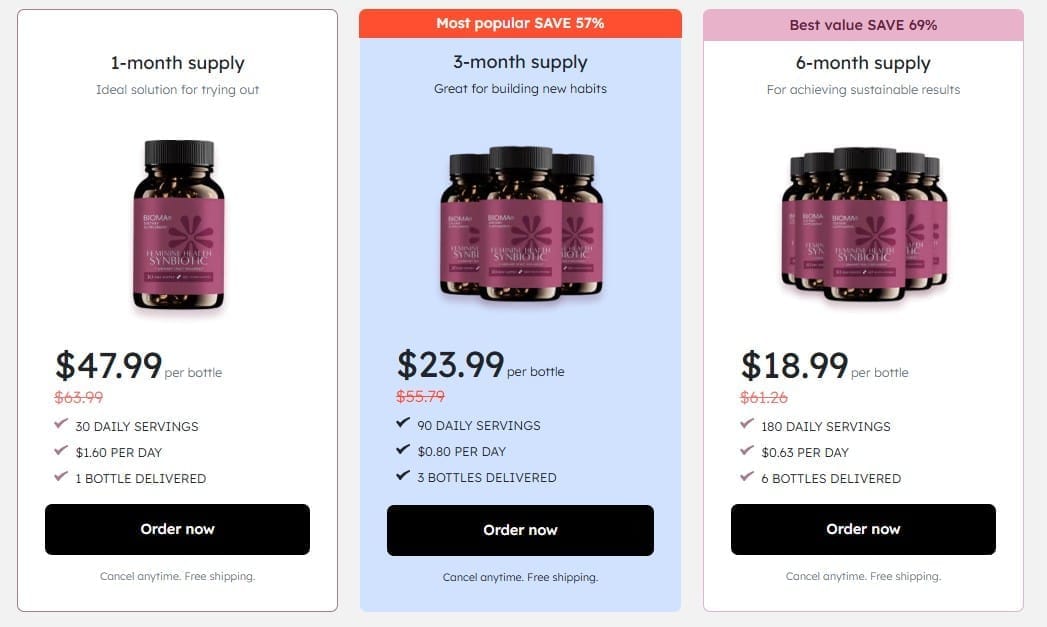
Task: Click checkmark beside 30 DAILY SERVINGS
Action: pyautogui.click(x=61, y=423)
